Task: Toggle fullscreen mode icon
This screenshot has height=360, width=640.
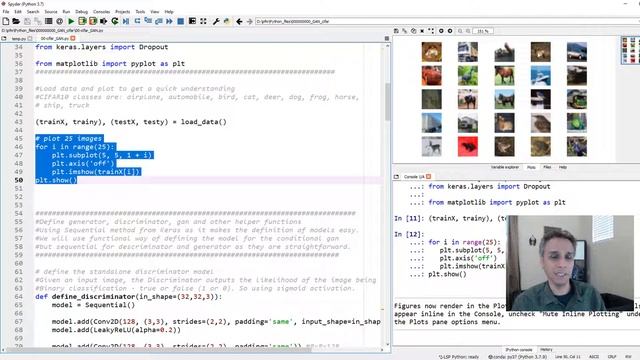Action: (203, 21)
